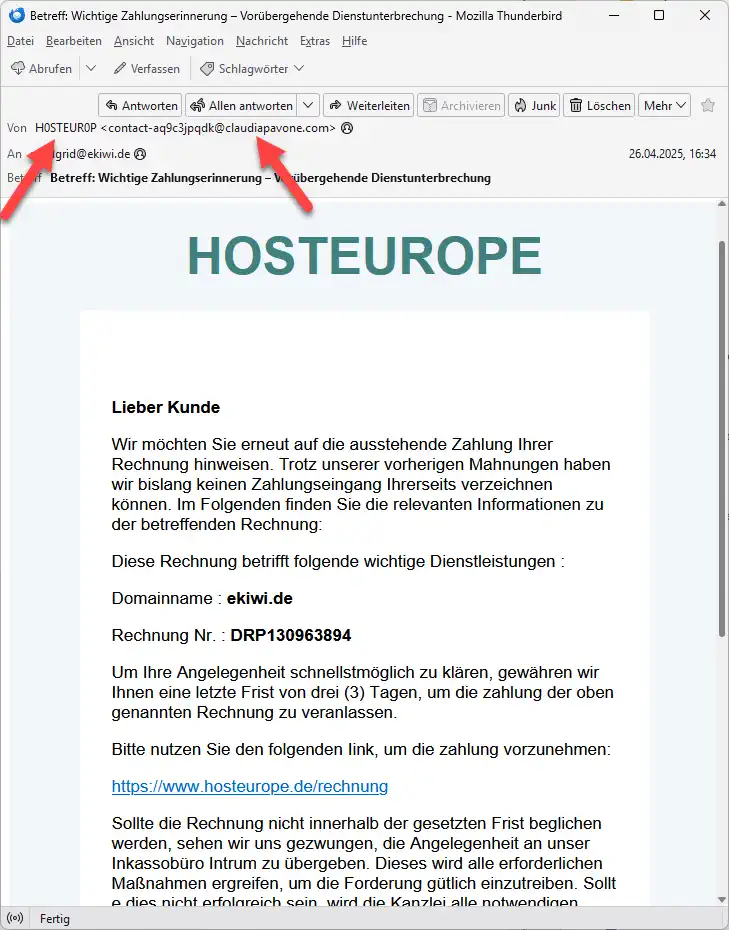The image size is (729, 930).
Task: Forward the email with Weiterleiten
Action: click(x=369, y=106)
